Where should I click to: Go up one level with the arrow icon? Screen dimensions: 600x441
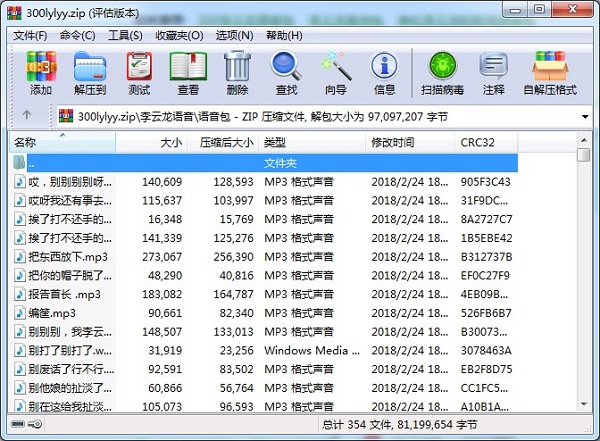pyautogui.click(x=26, y=114)
